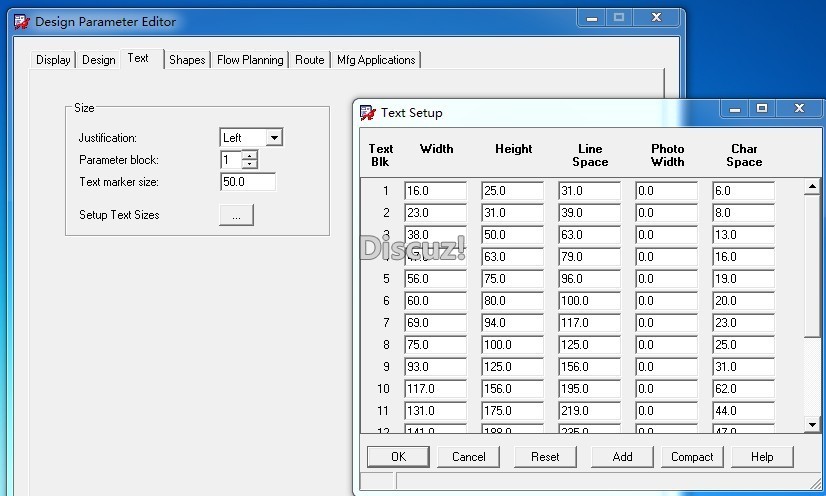Open the Flow Planning tab

pyautogui.click(x=250, y=60)
